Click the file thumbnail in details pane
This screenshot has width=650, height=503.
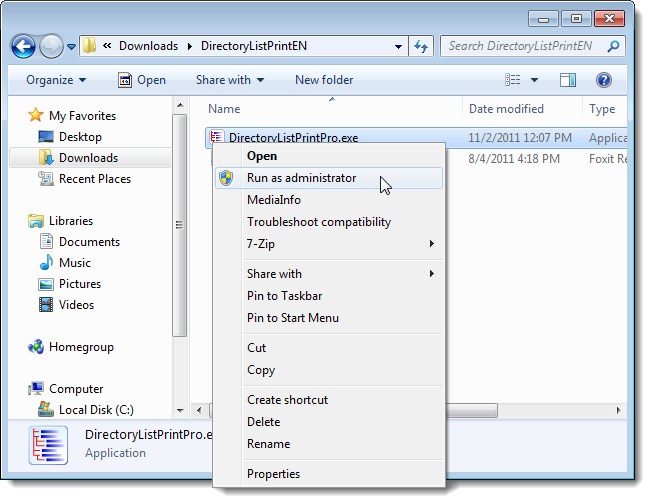click(x=49, y=445)
